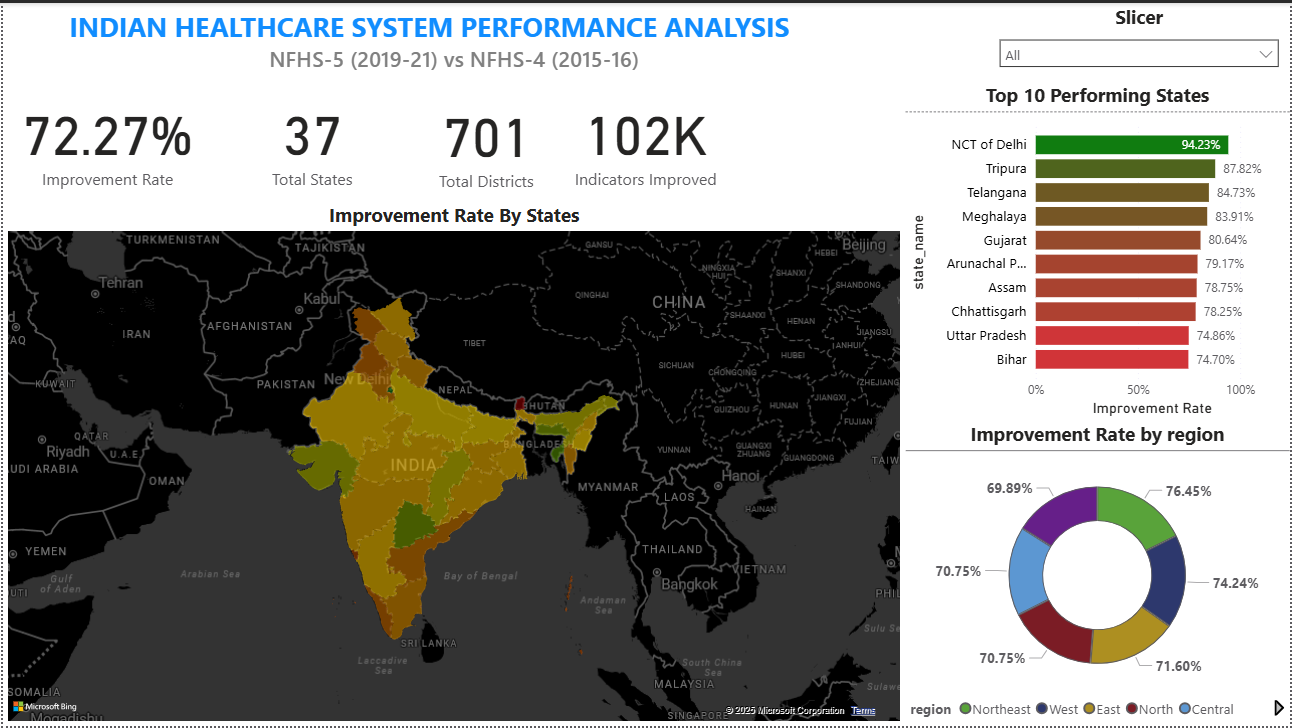Click the Top 10 Performing States title
This screenshot has height=728, width=1292.
[x=1097, y=95]
